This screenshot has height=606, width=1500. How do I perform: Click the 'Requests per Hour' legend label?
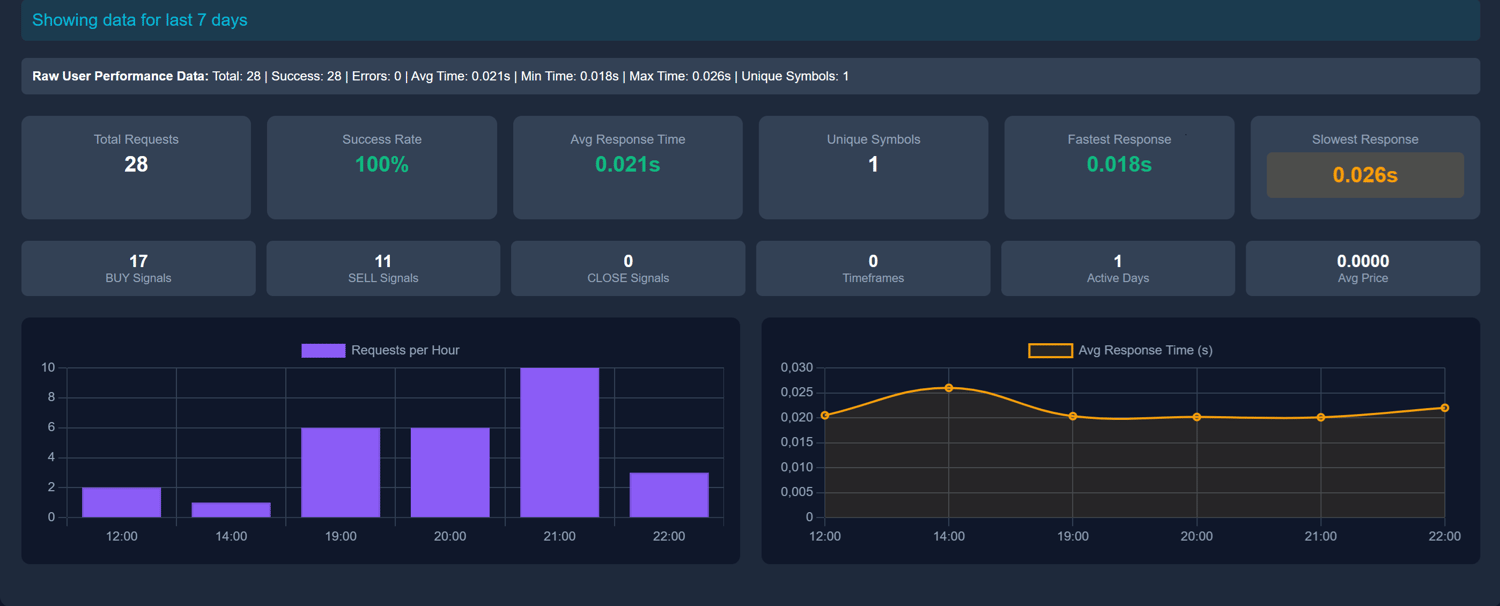(405, 350)
